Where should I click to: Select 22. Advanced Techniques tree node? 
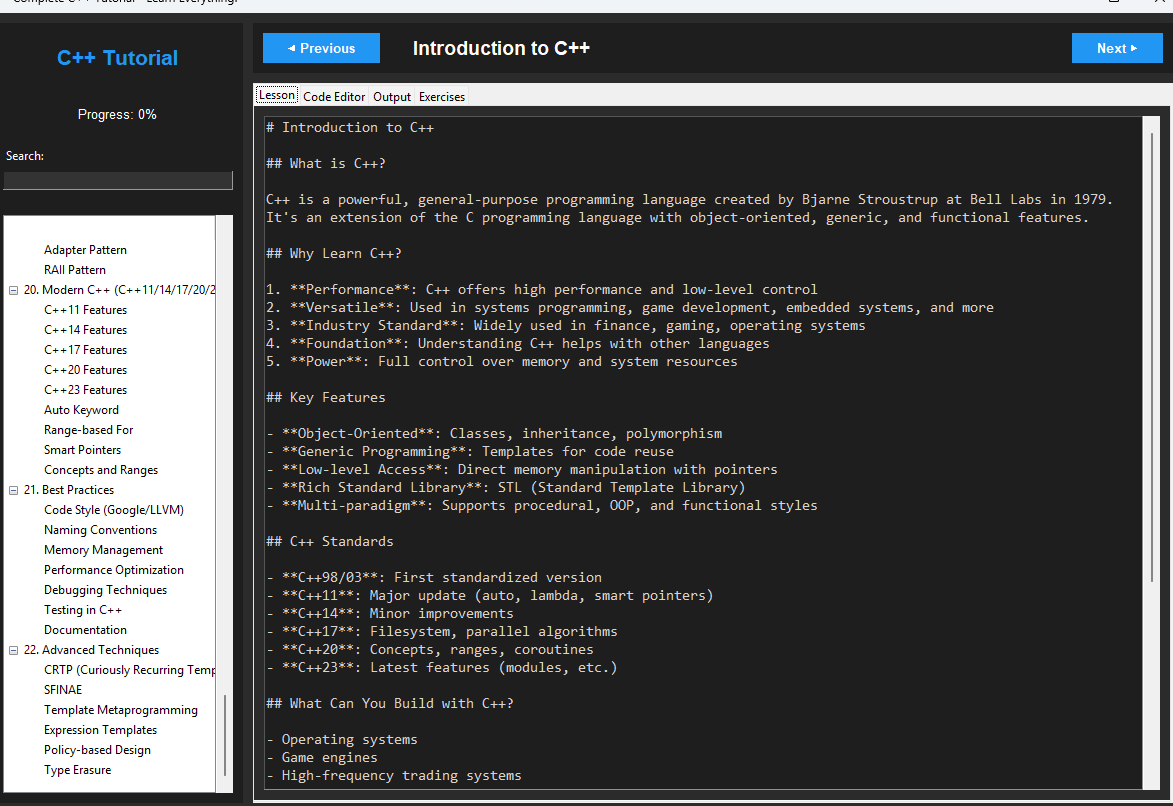pos(91,650)
